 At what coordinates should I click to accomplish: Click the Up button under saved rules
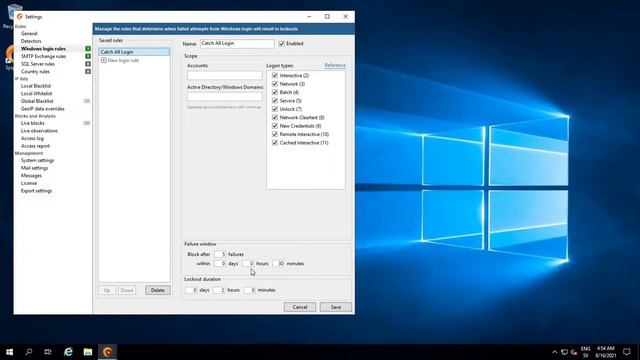107,290
